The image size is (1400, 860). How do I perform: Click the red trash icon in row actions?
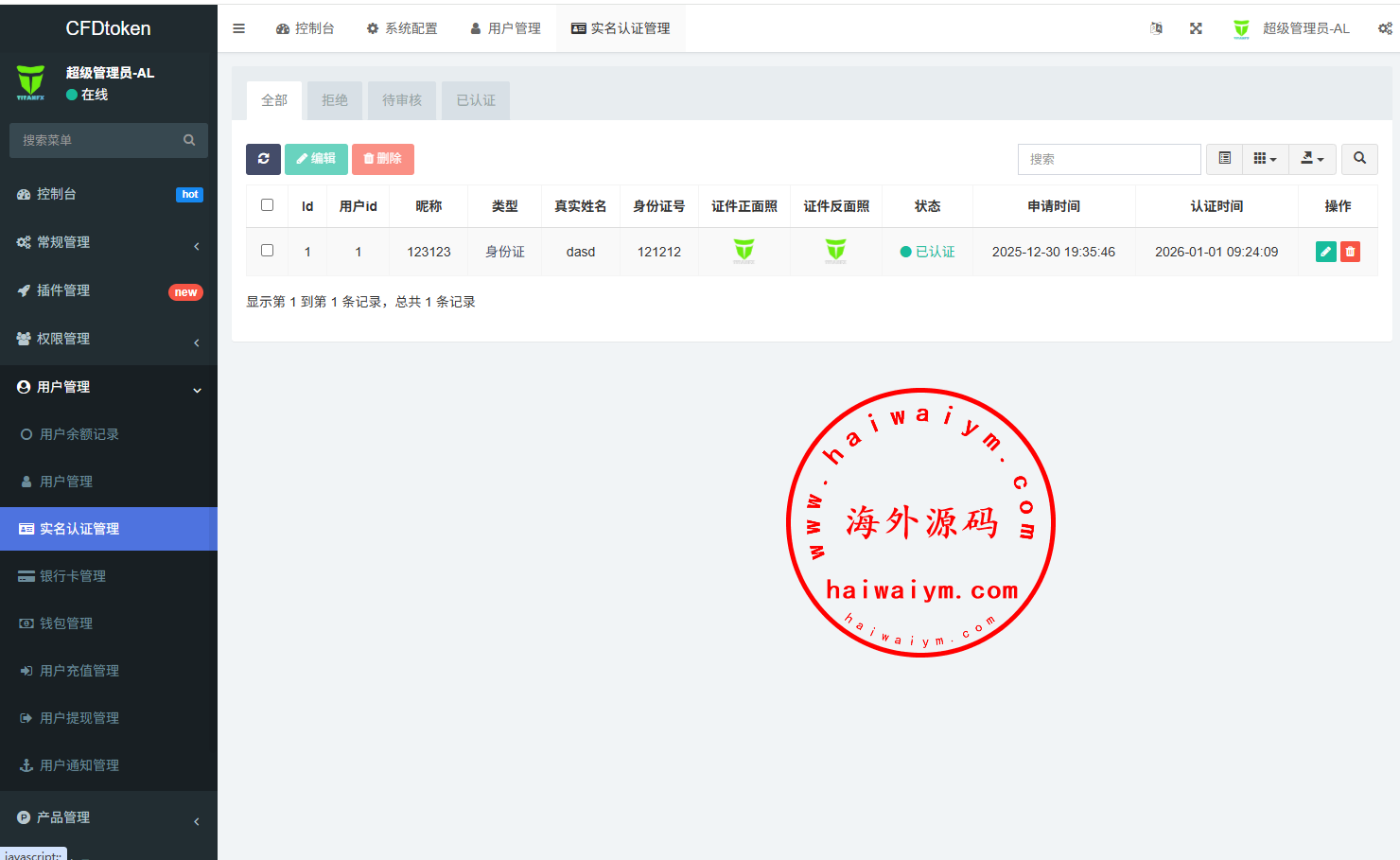[x=1350, y=252]
